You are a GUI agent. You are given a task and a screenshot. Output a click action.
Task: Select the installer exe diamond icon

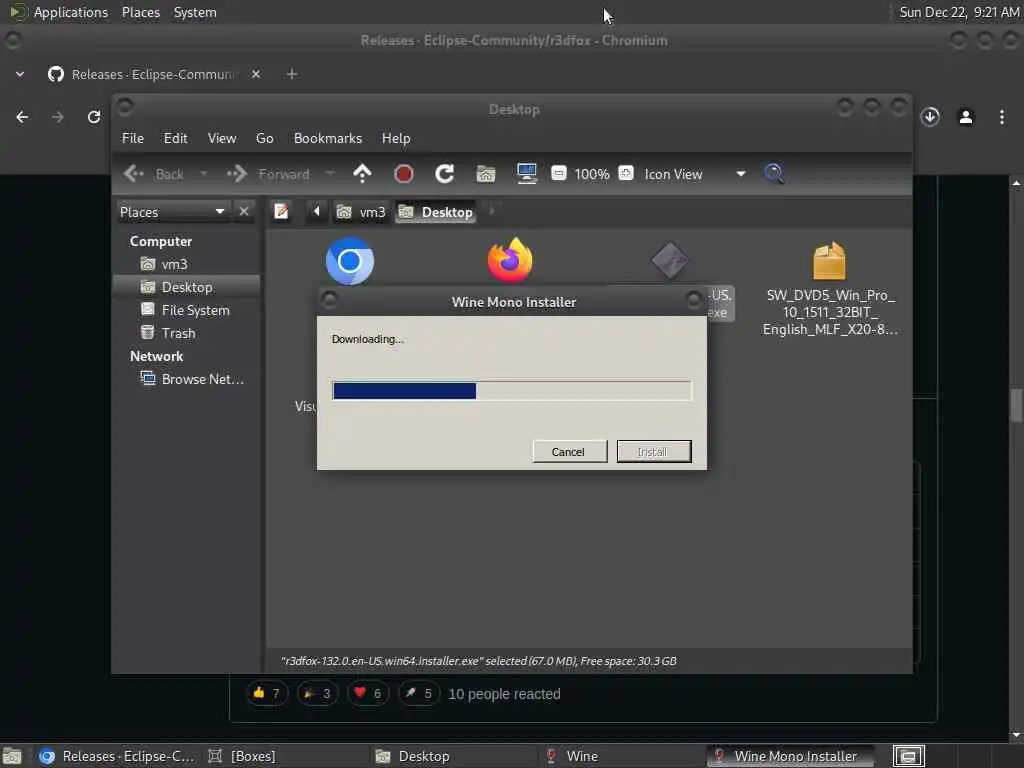pos(669,260)
